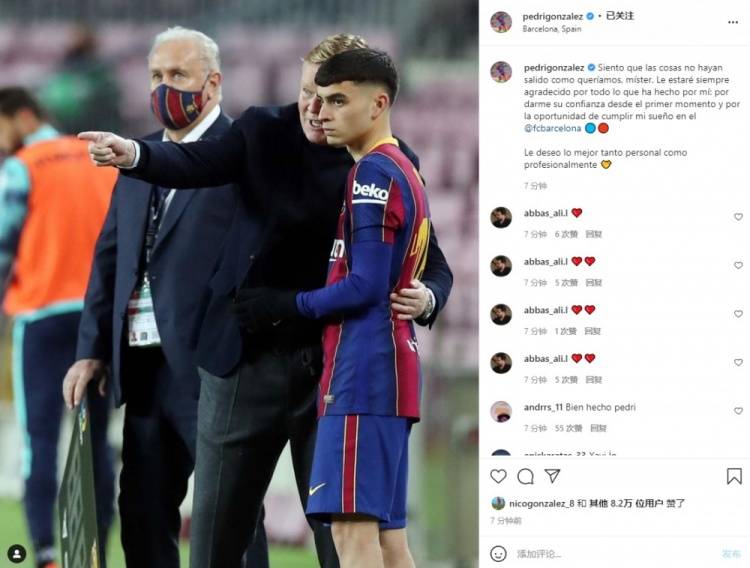
Task: Click the add comment input field
Action: [x=615, y=554]
